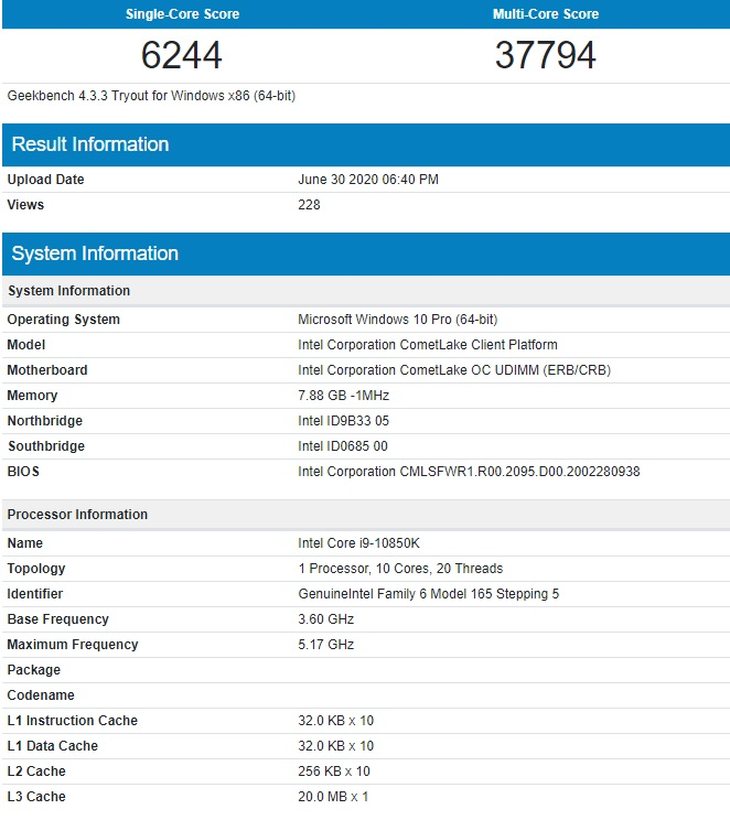Select Microsoft Windows 10 Pro operating system value
730x820 pixels.
click(397, 320)
